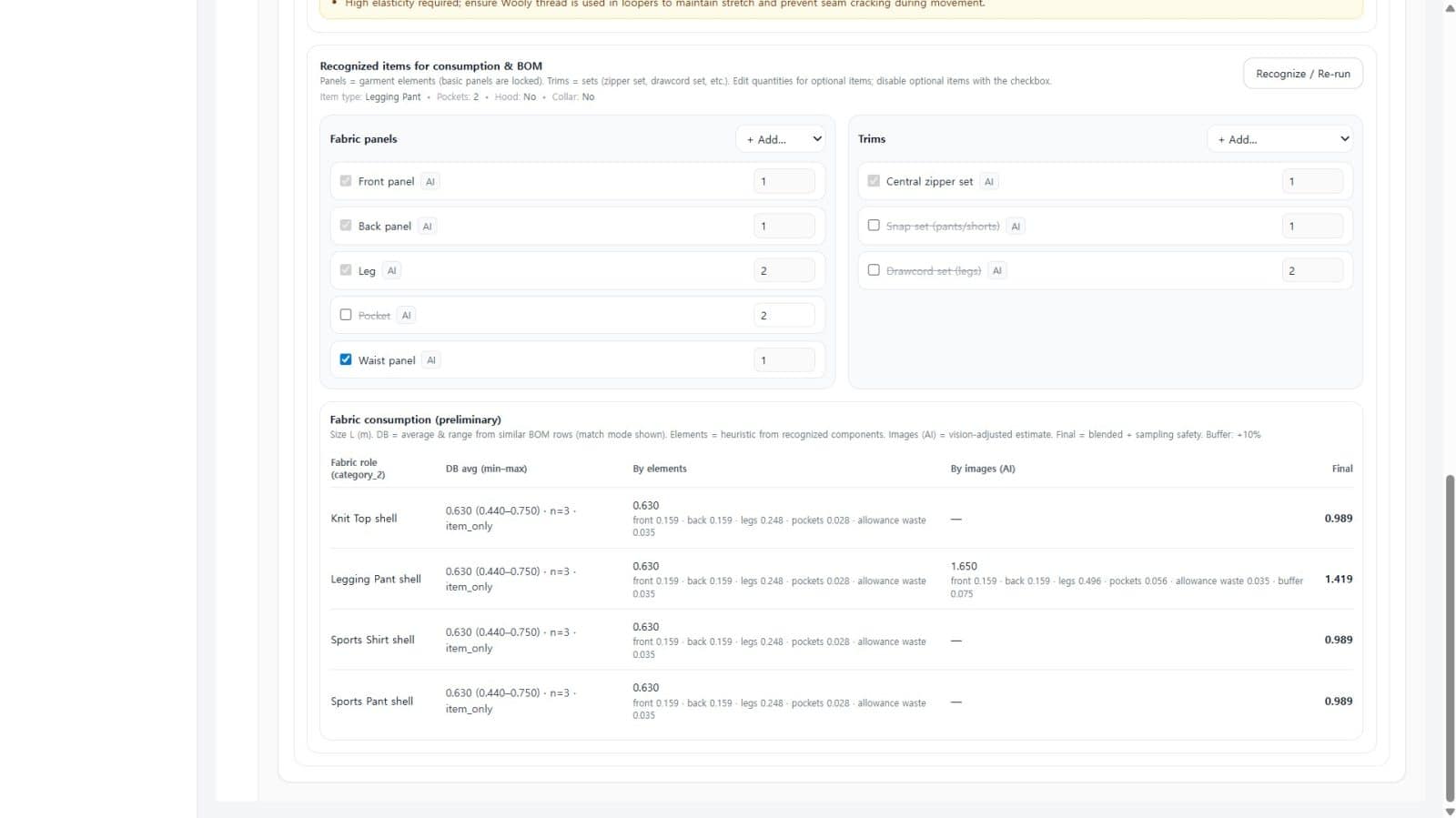Viewport: 1456px width, 818px height.
Task: Edit the Back panel quantity field
Action: click(x=784, y=226)
